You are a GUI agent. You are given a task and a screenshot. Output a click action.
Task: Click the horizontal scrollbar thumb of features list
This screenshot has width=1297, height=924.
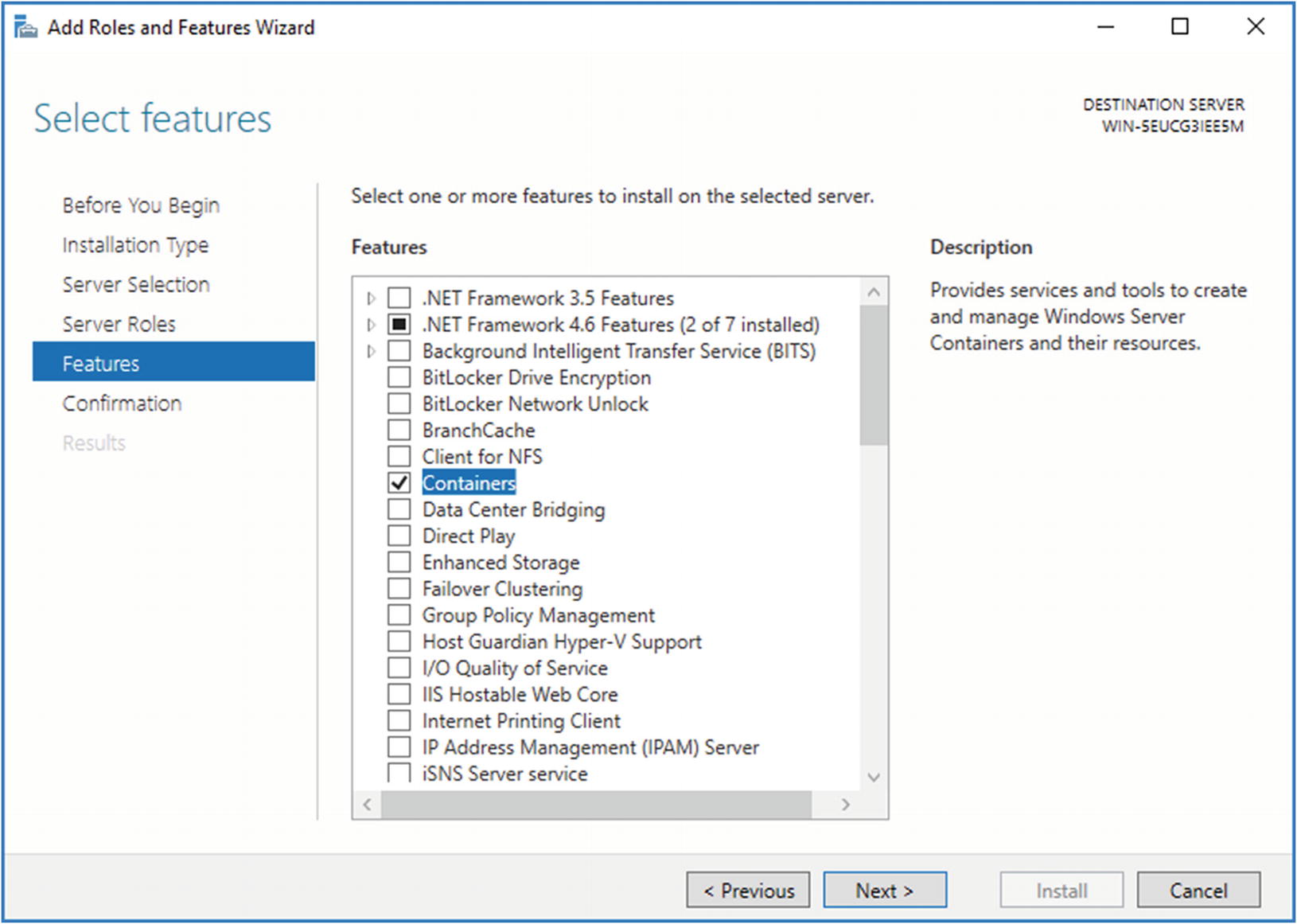(596, 805)
